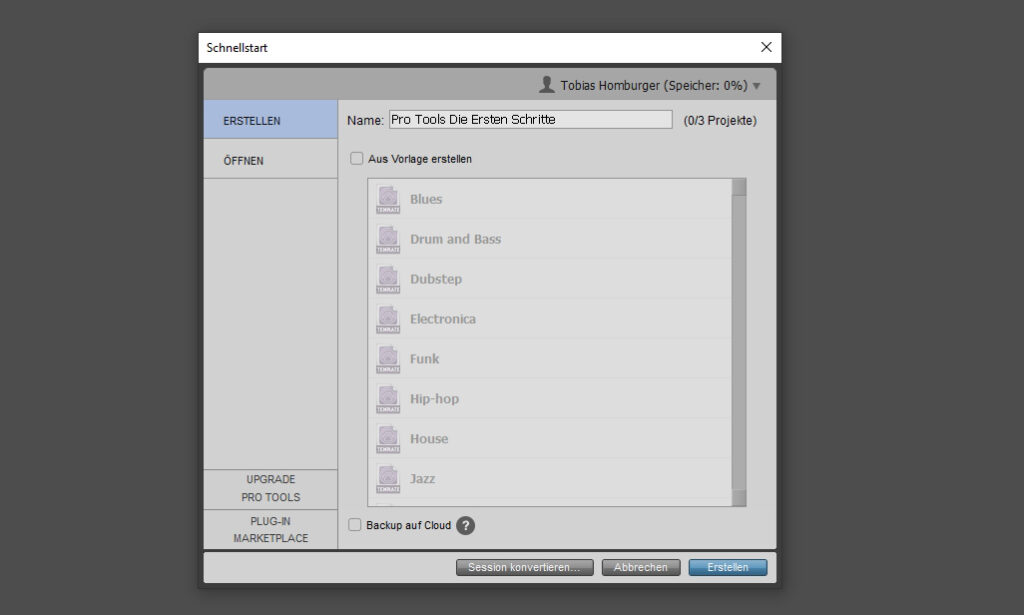Click the project Name input field
Image resolution: width=1024 pixels, height=615 pixels.
pyautogui.click(x=530, y=119)
